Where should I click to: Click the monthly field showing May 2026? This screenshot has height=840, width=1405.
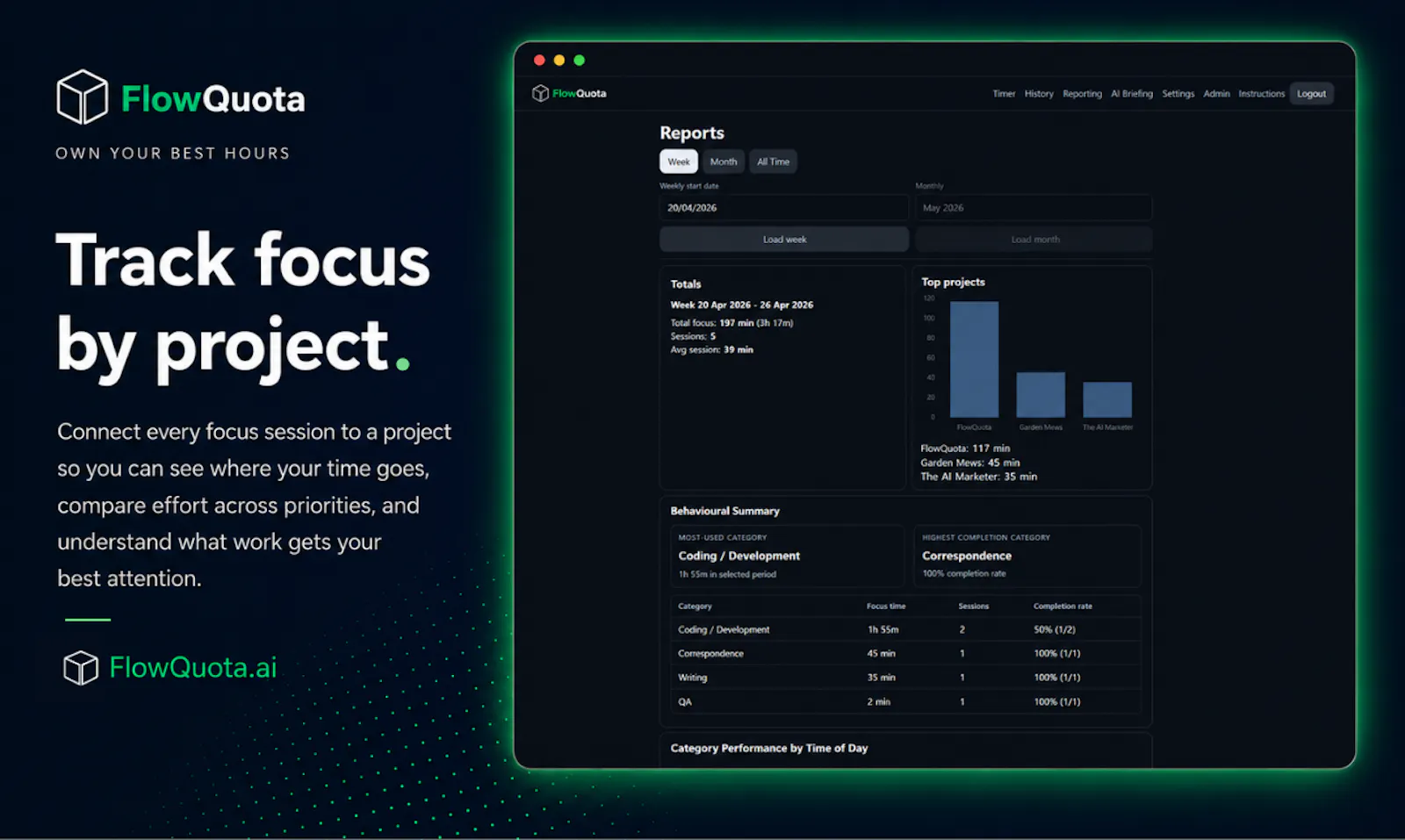(1034, 208)
